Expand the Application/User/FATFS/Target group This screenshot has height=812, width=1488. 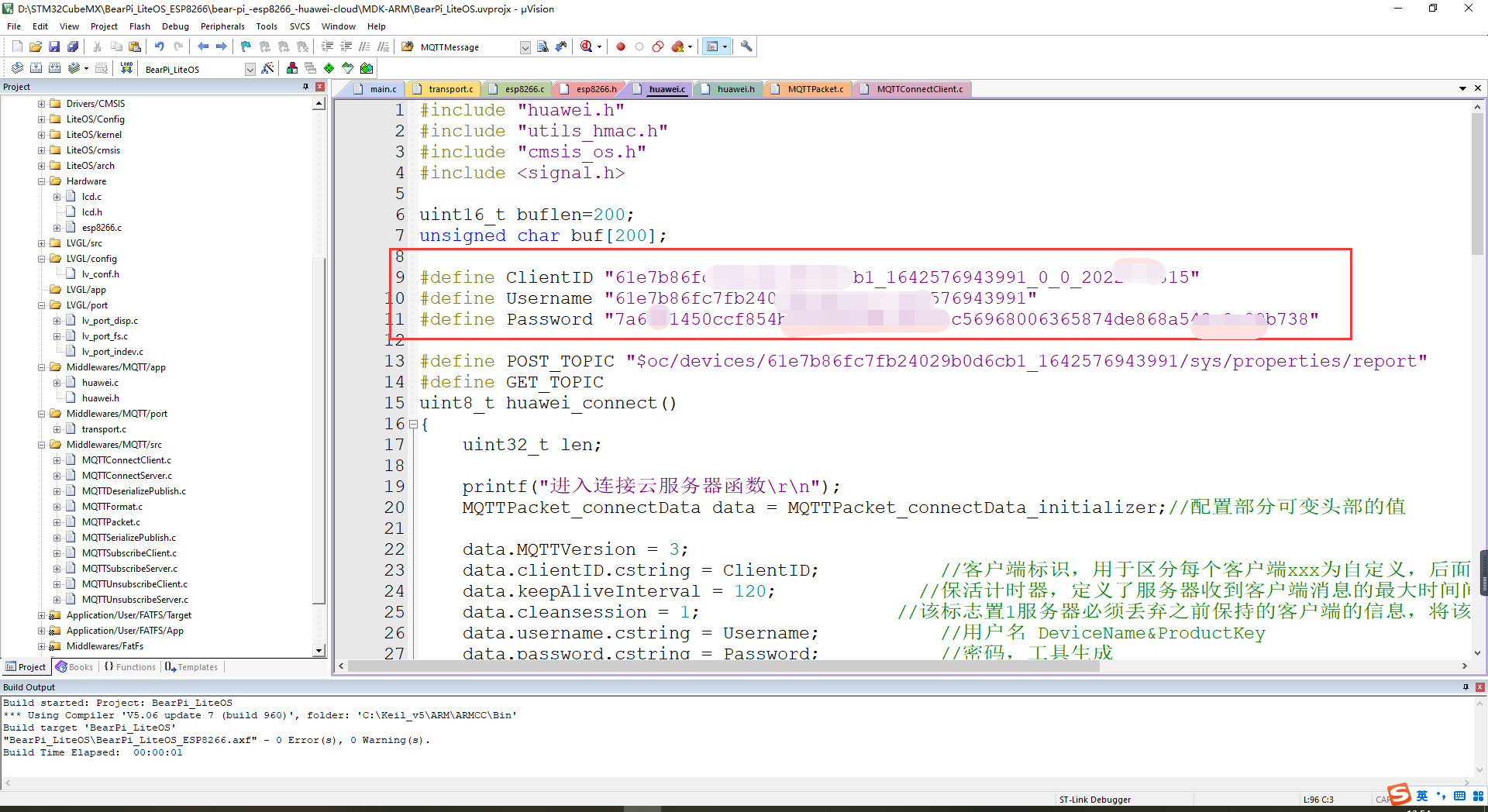42,615
